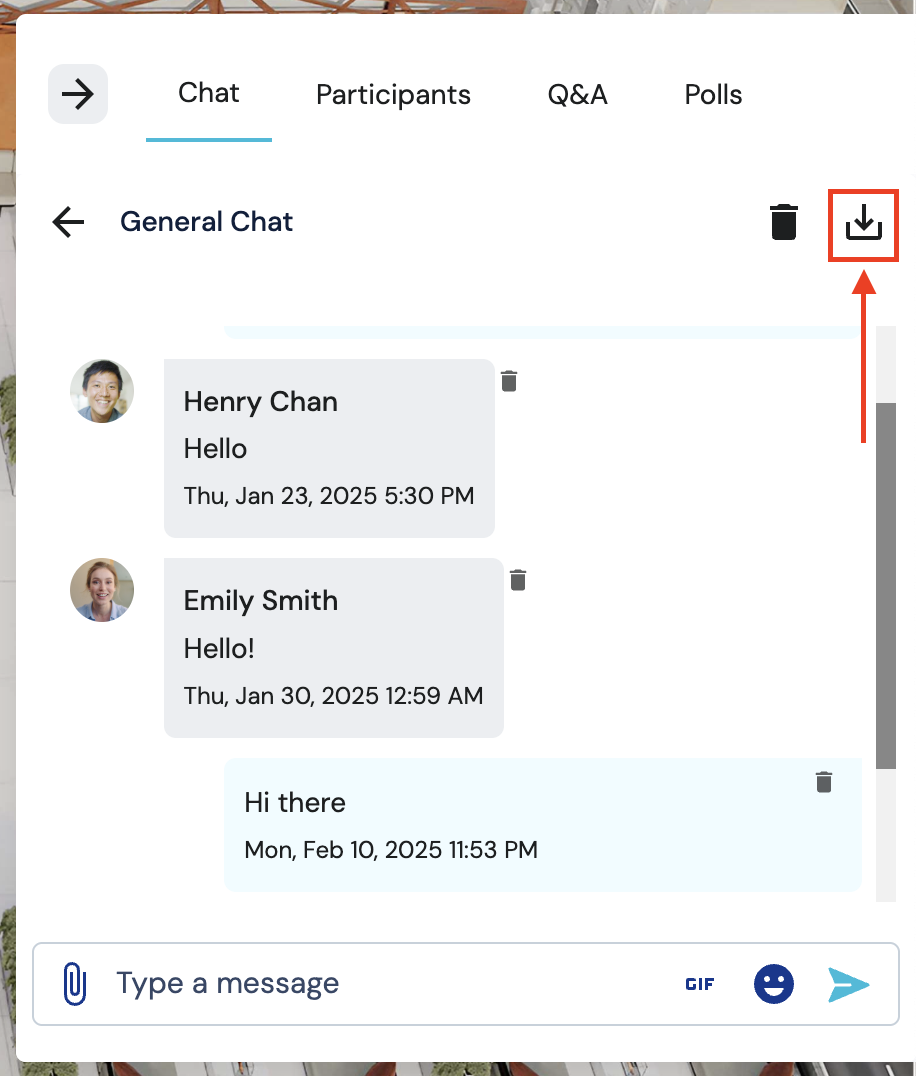
Task: Delete all General Chat messages
Action: coord(784,222)
